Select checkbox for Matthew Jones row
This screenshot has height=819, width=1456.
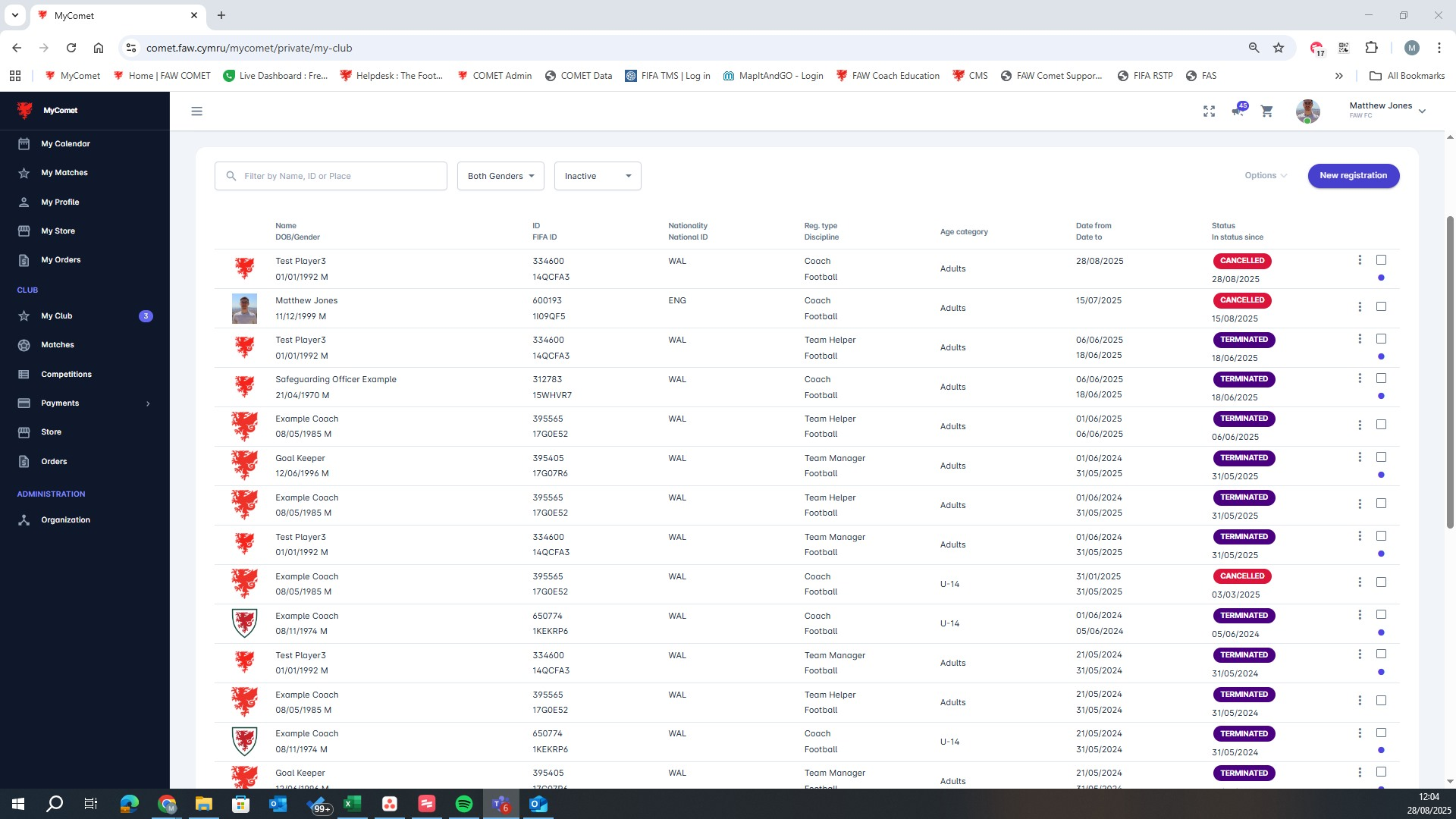1381,307
